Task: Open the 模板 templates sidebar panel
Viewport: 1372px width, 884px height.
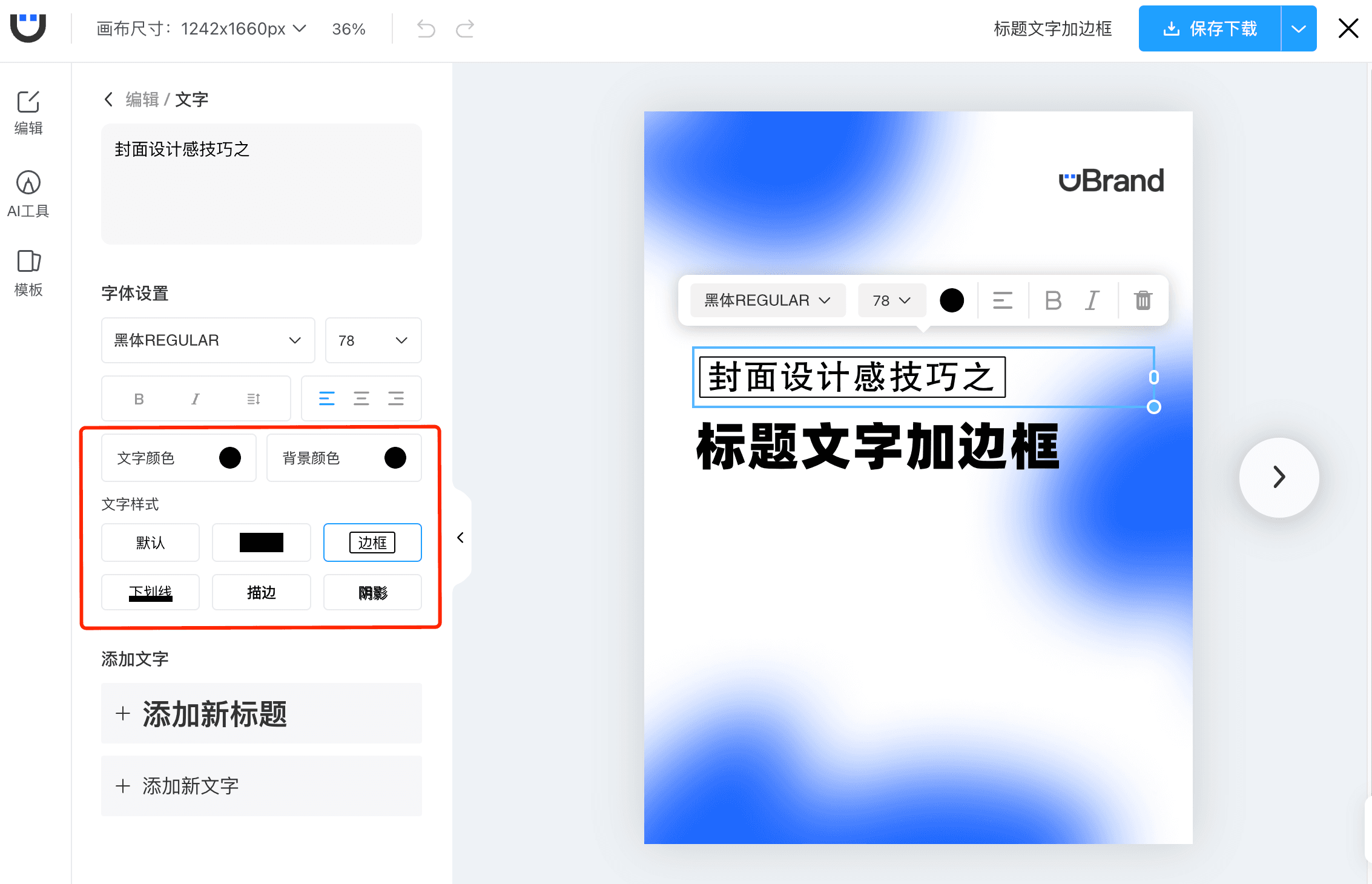Action: tap(28, 273)
